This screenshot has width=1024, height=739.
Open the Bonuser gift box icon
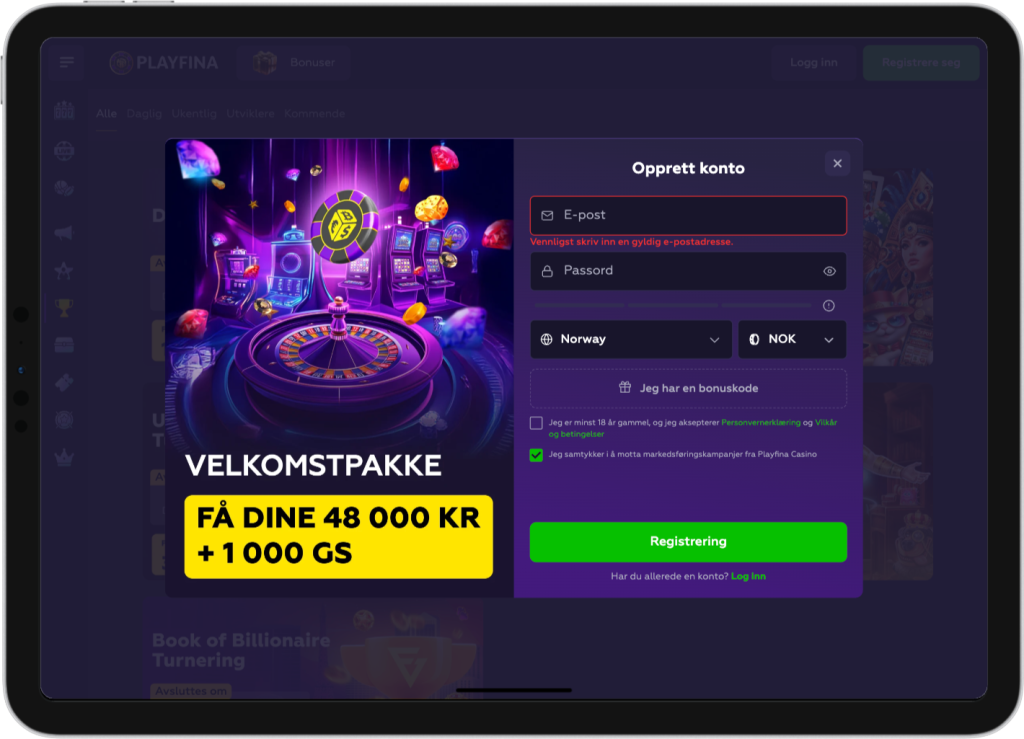click(x=265, y=63)
